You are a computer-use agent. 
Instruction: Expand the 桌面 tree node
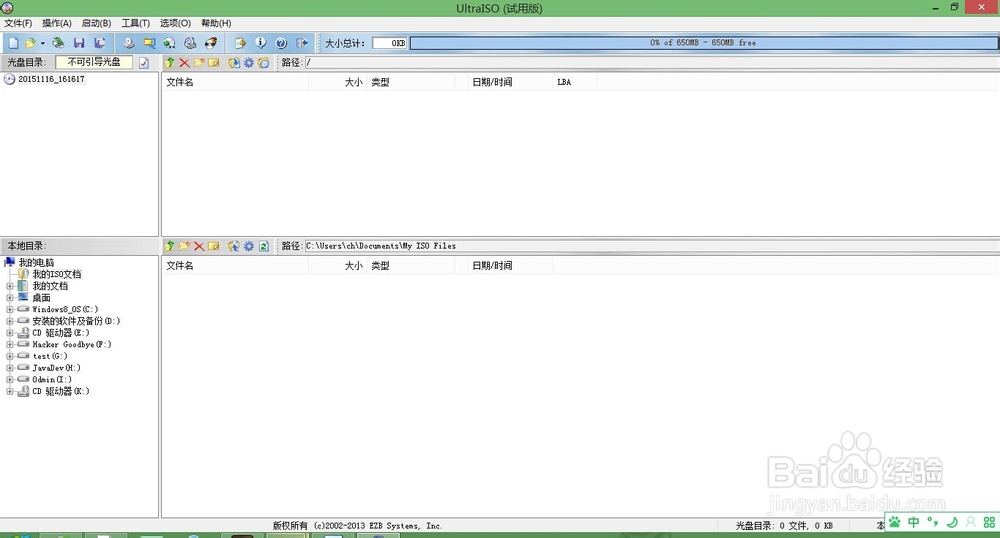10,298
